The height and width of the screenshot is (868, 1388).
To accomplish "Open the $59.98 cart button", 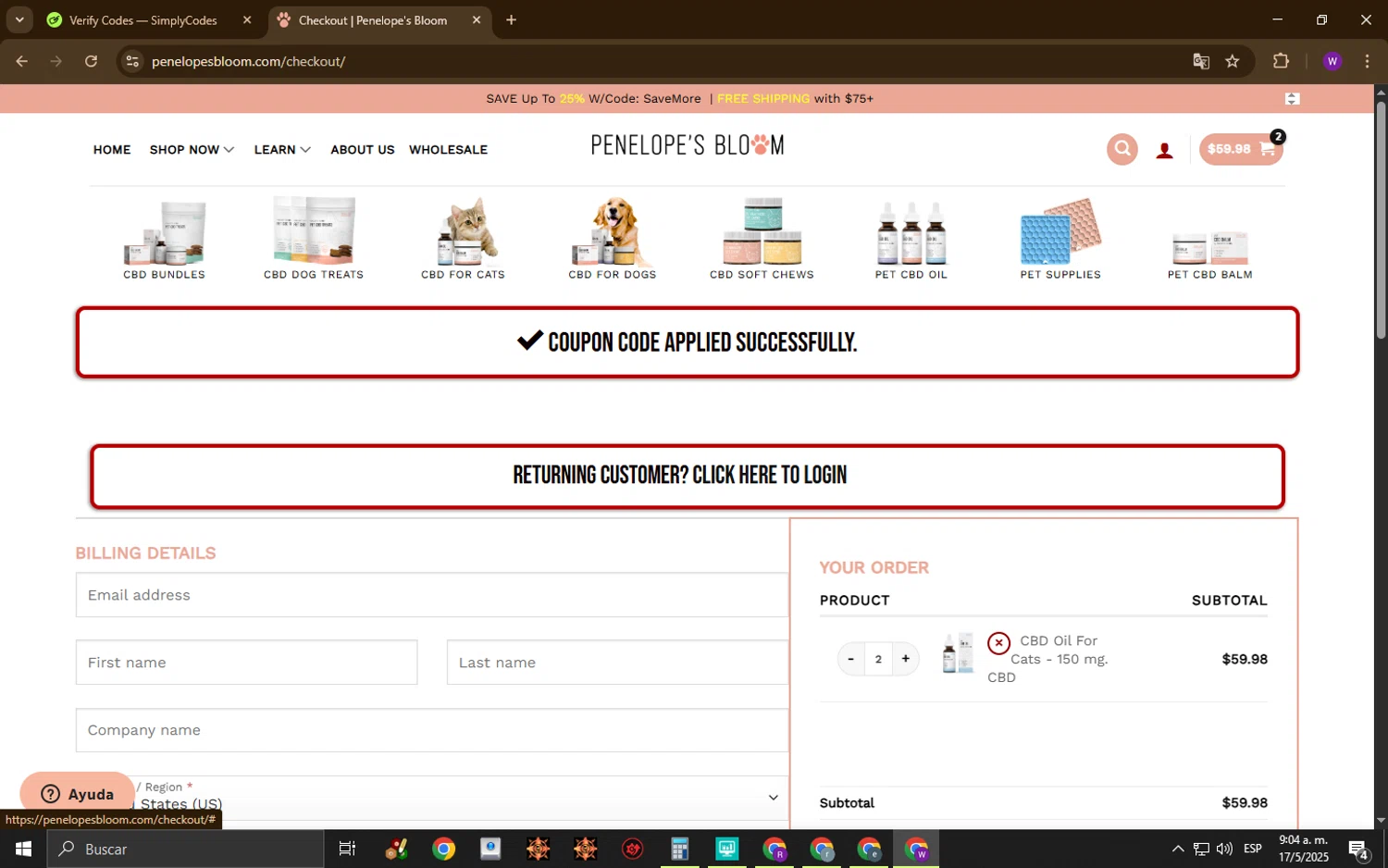I will (x=1241, y=149).
